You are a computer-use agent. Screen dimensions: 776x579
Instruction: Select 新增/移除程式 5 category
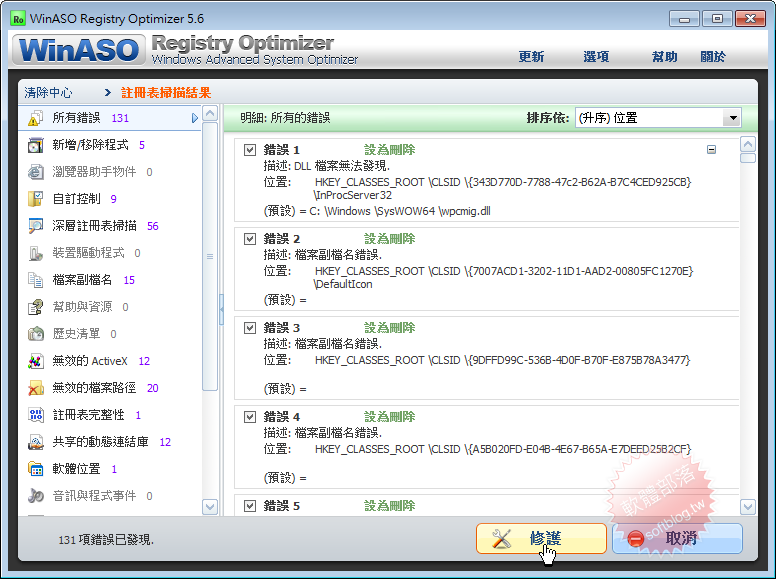click(x=110, y=145)
